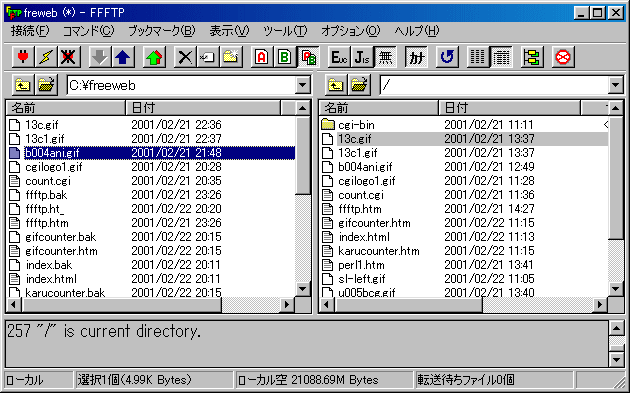Viewport: 630px width, 393px height.
Task: Select remote file karucounter.htm
Action: [x=378, y=251]
